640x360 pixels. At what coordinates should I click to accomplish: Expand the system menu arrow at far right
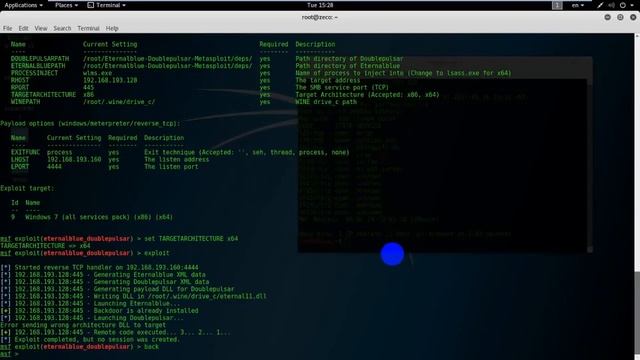(x=632, y=5)
